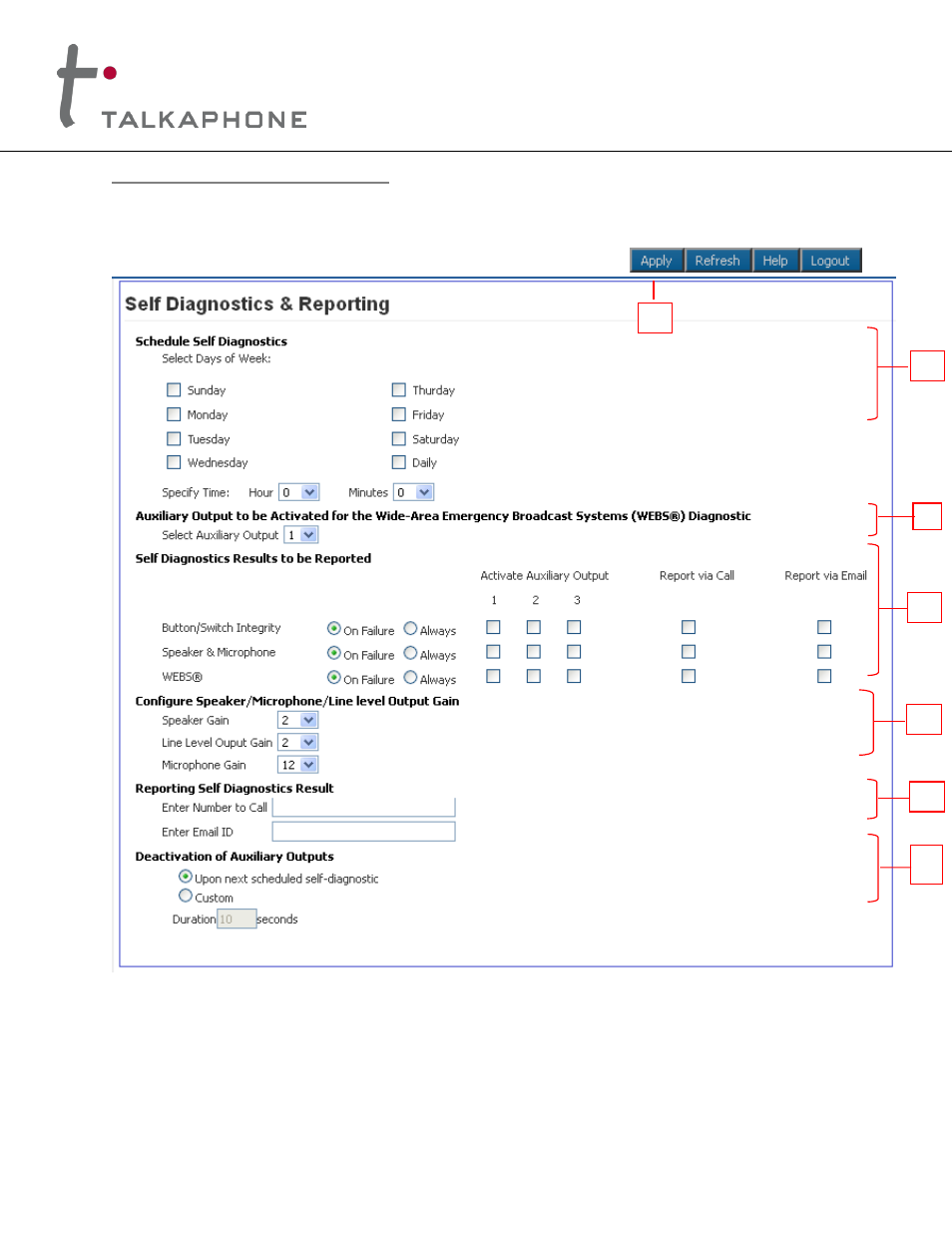
Task: Select the Wednesday checkbox
Action: (x=174, y=462)
